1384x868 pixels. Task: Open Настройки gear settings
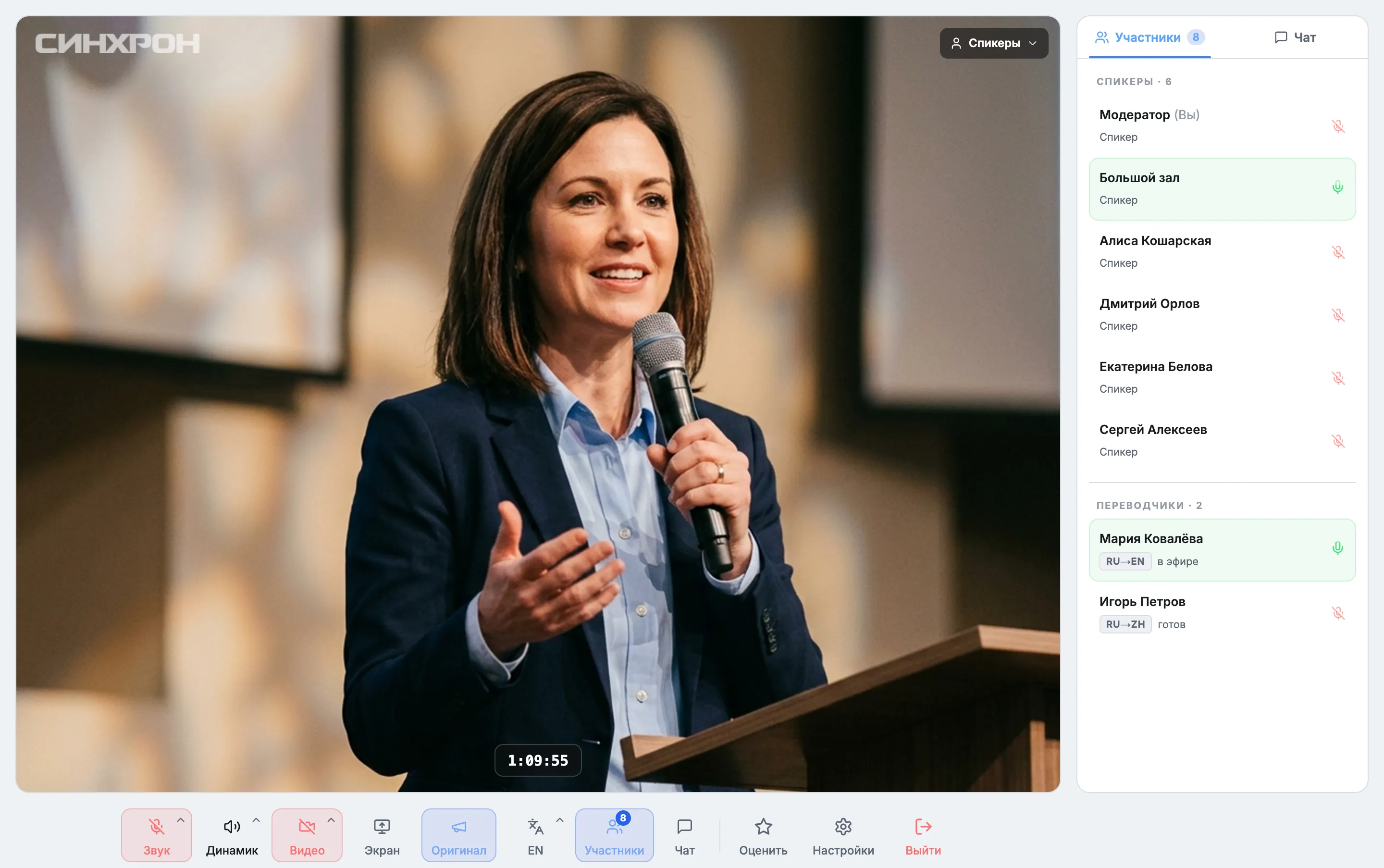(x=843, y=827)
